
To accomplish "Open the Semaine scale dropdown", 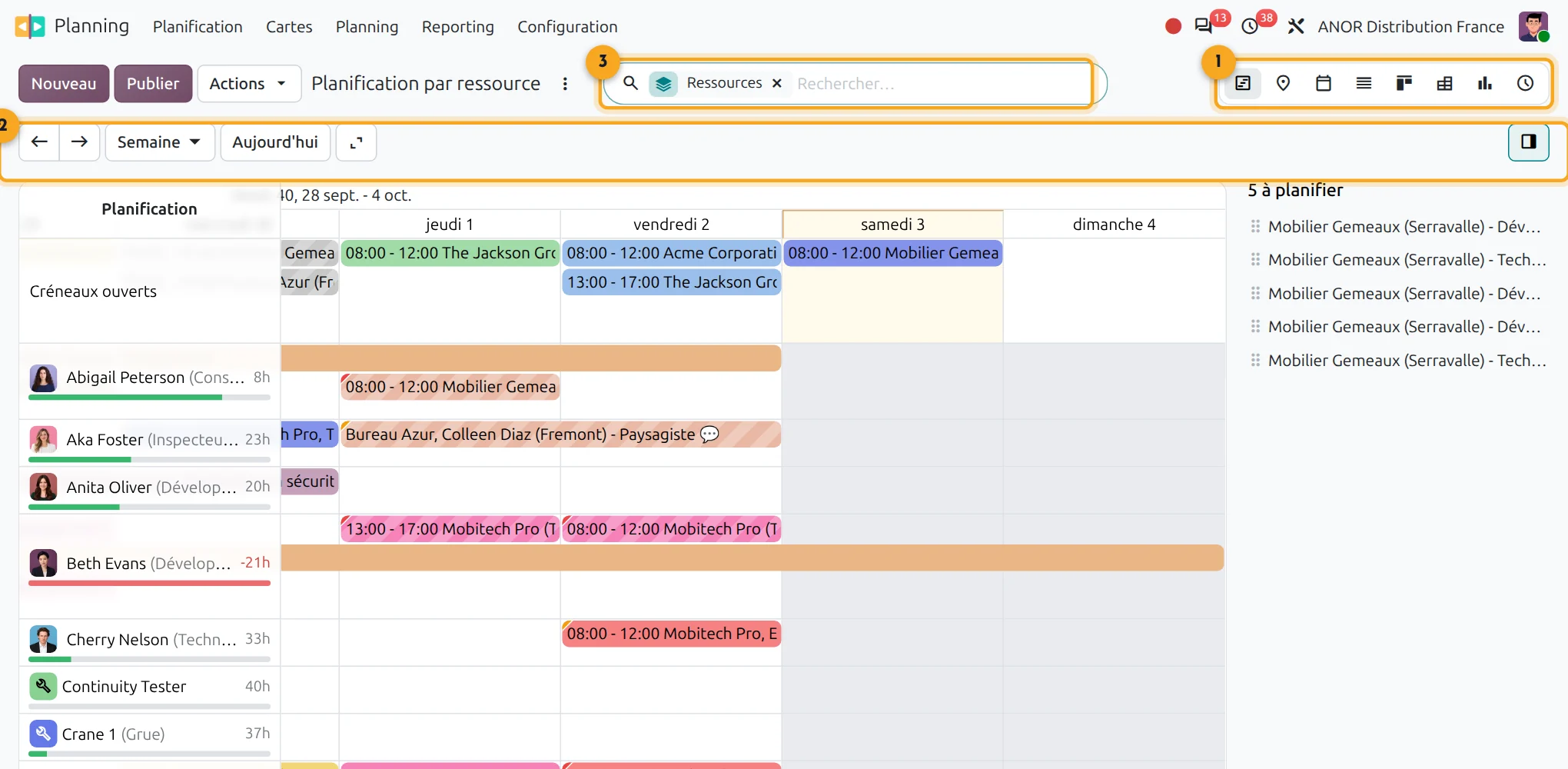I will click(x=160, y=142).
